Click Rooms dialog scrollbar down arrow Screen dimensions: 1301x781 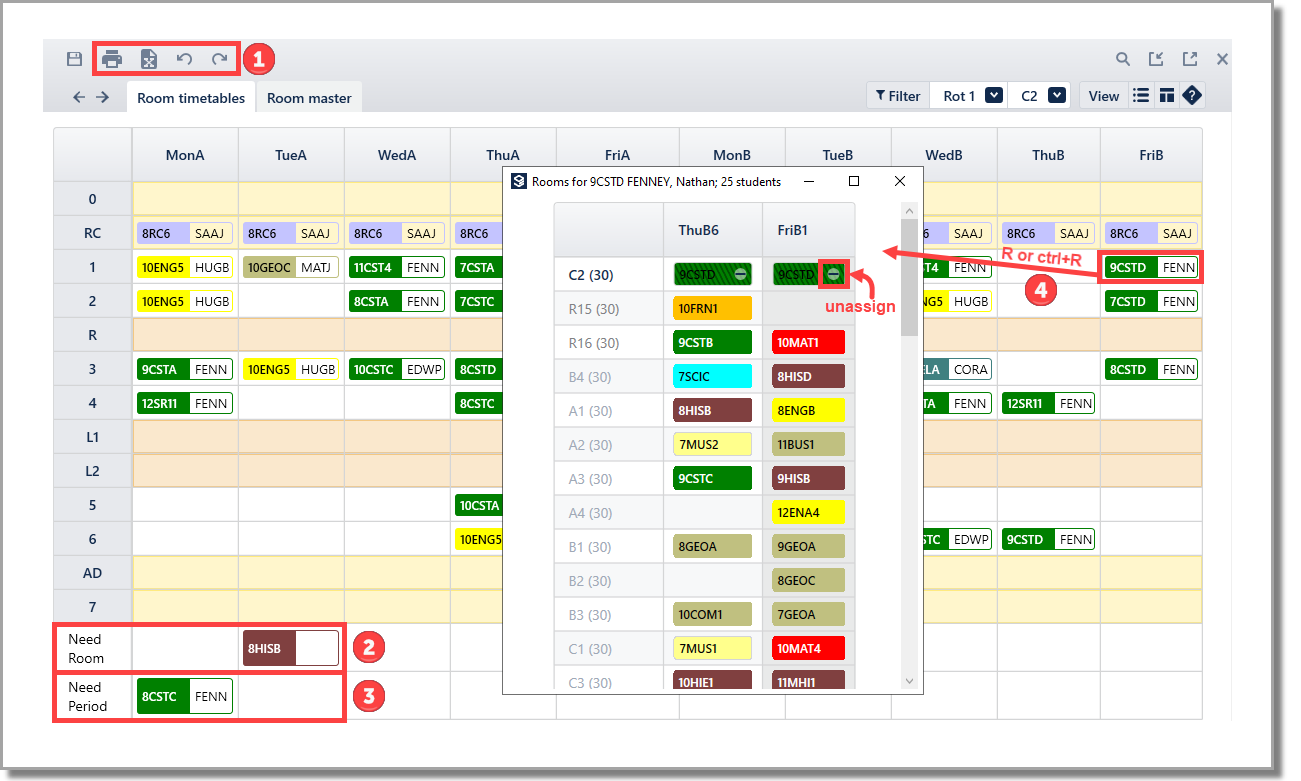click(909, 680)
